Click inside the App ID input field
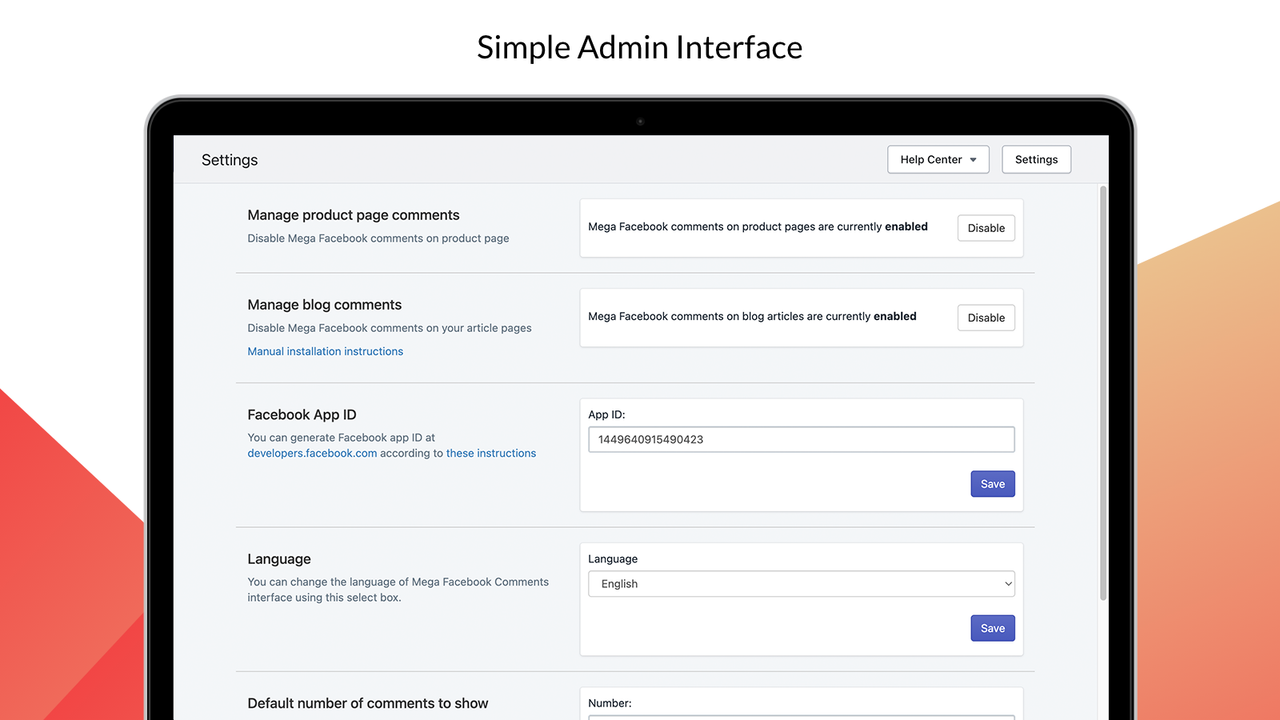This screenshot has width=1280, height=720. 800,439
